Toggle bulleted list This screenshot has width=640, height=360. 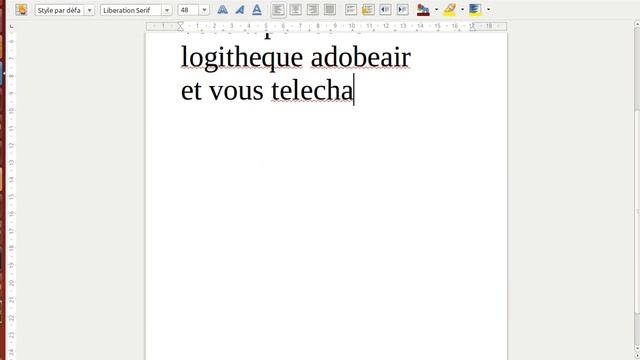pyautogui.click(x=368, y=10)
